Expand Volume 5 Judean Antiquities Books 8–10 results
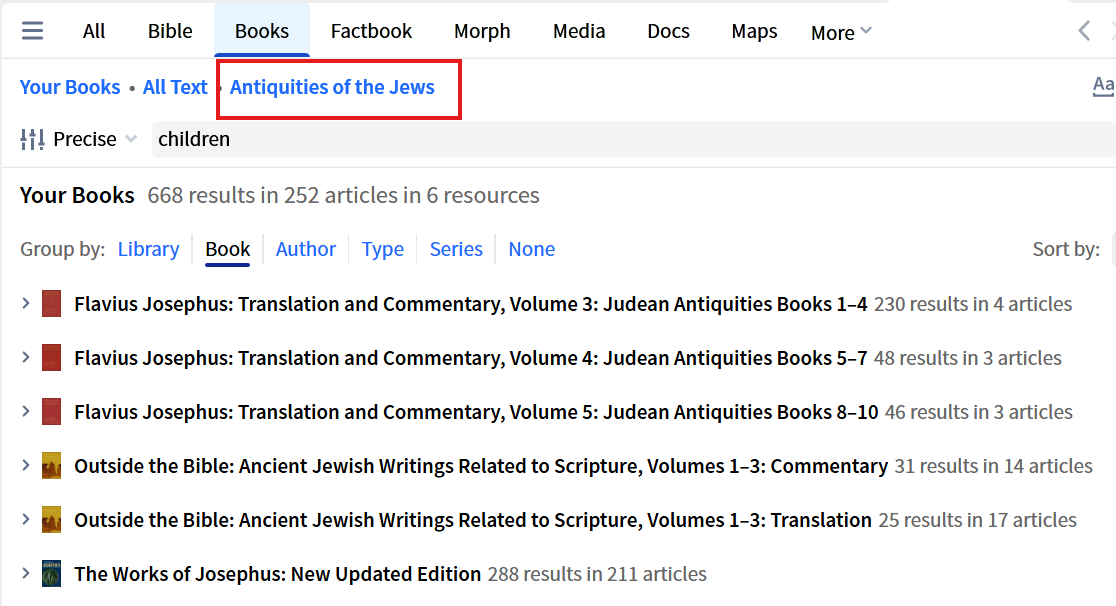The image size is (1116, 606). [26, 412]
